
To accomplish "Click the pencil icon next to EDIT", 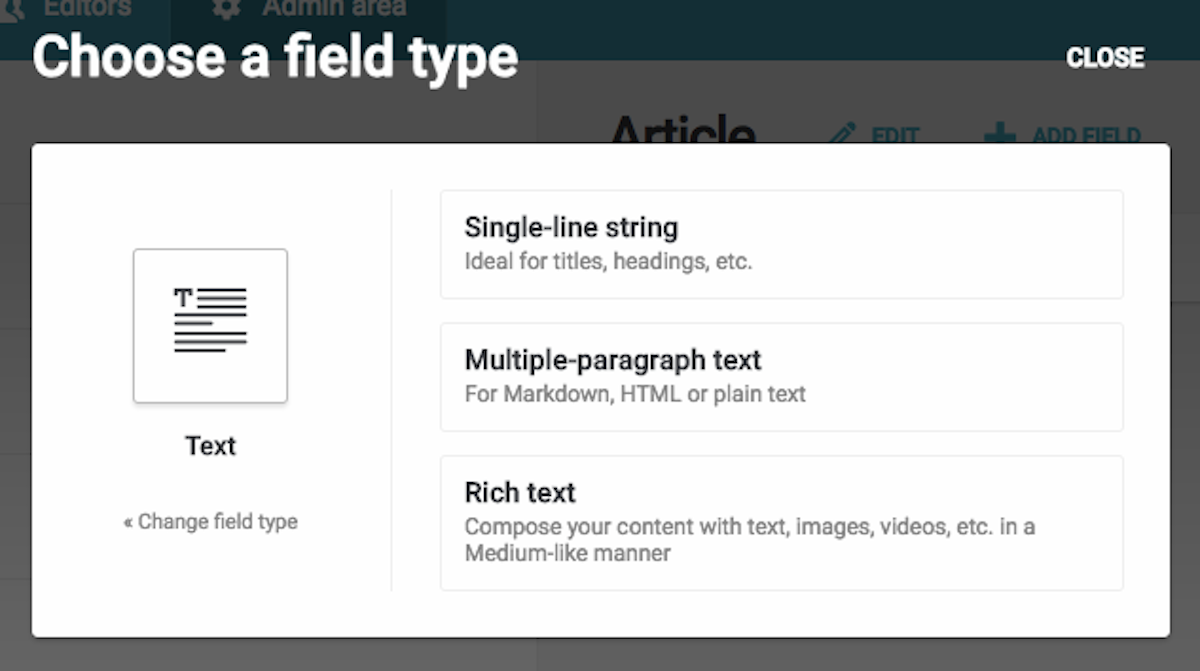I will coord(845,133).
